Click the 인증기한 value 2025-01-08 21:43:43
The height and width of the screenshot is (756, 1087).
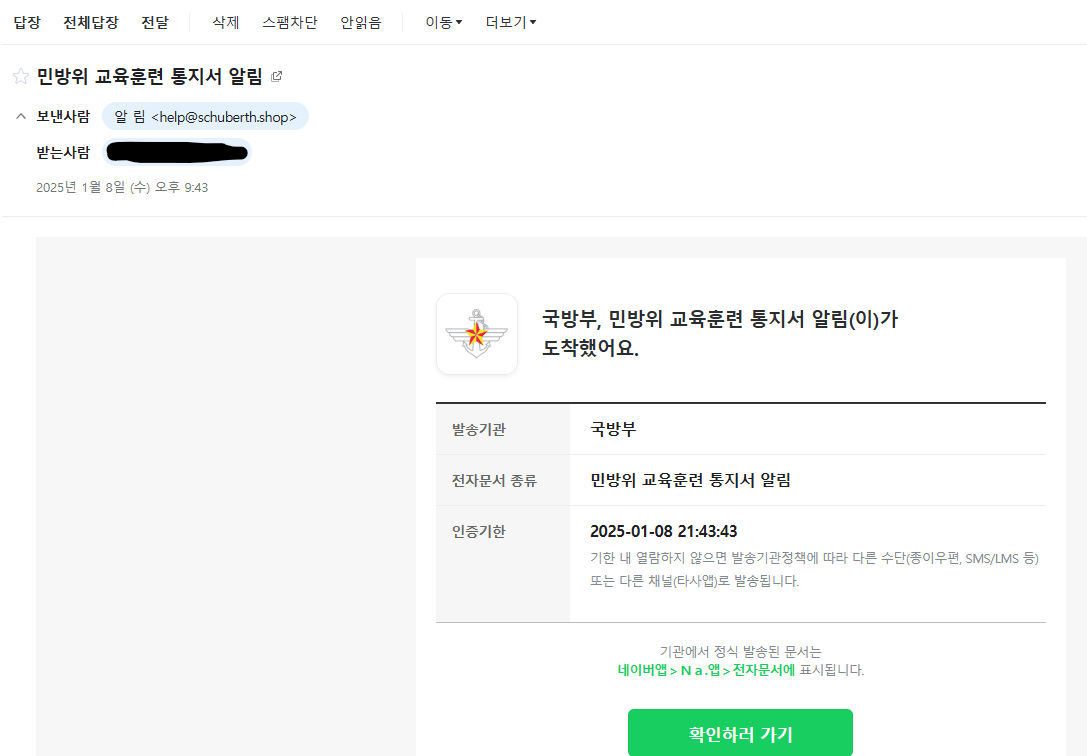[664, 531]
